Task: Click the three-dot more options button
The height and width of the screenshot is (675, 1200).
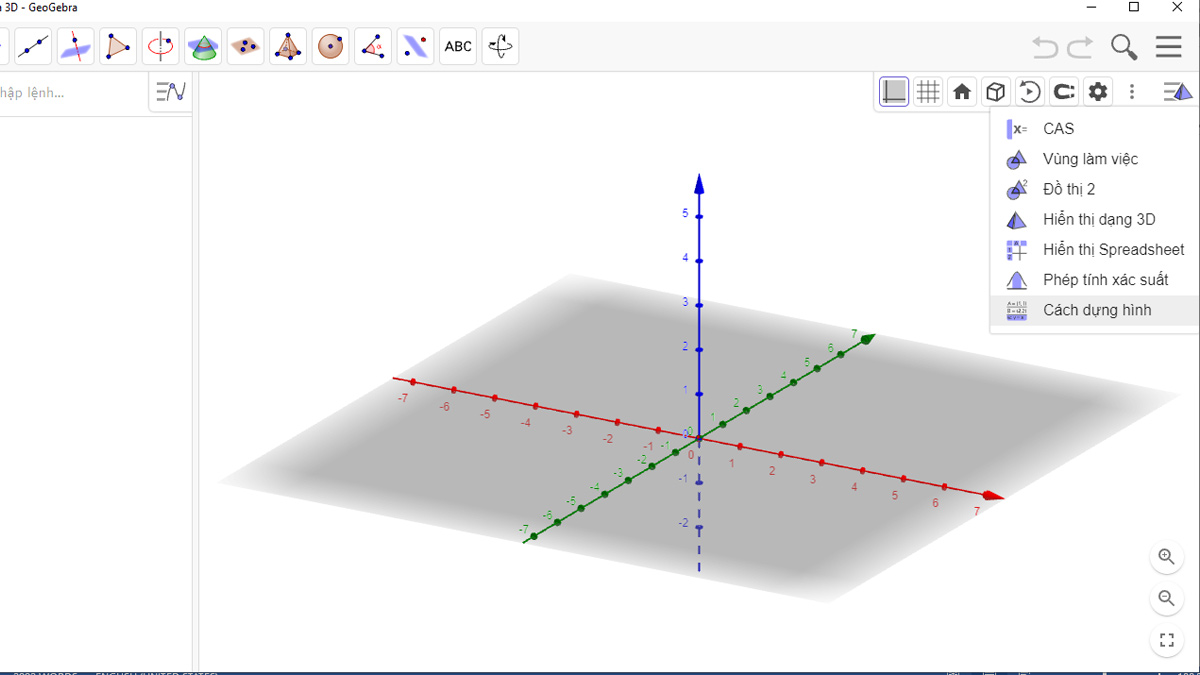Action: [1132, 92]
